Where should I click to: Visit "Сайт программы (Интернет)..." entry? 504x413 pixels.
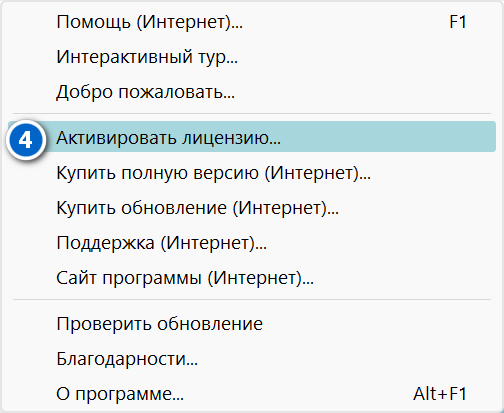coord(252,278)
